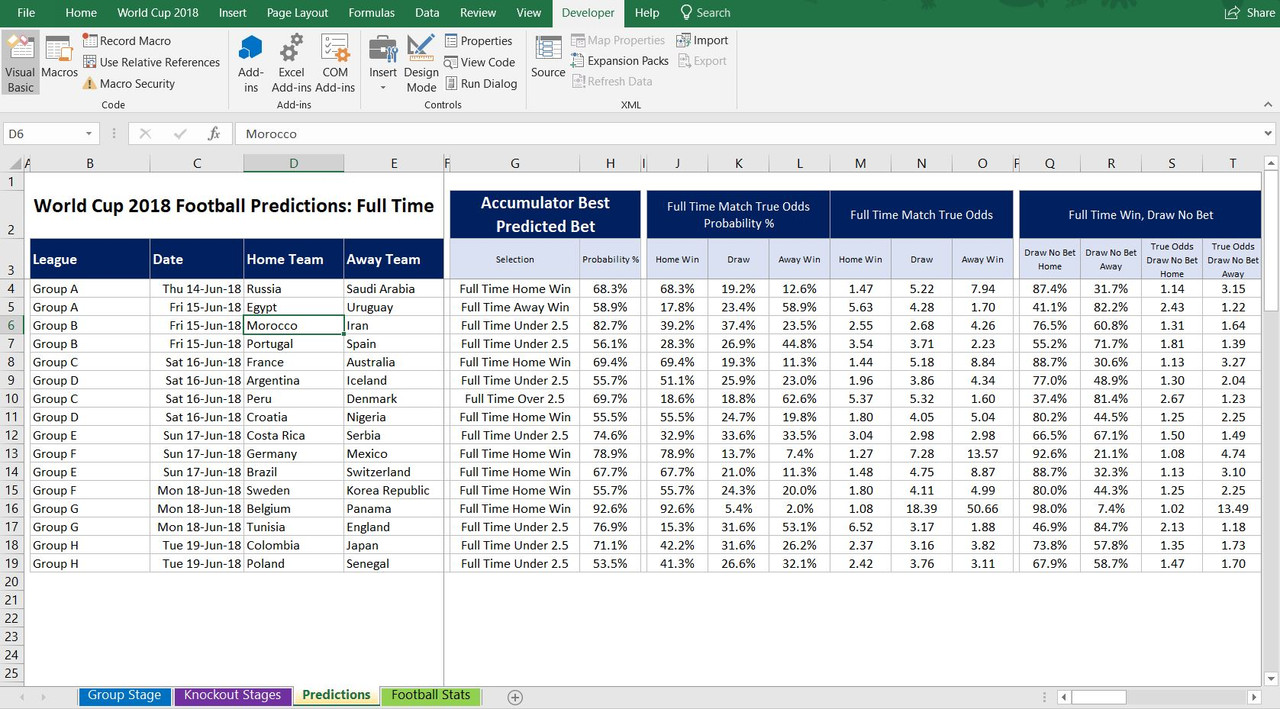Select column D header
The image size is (1280, 709).
[x=293, y=164]
